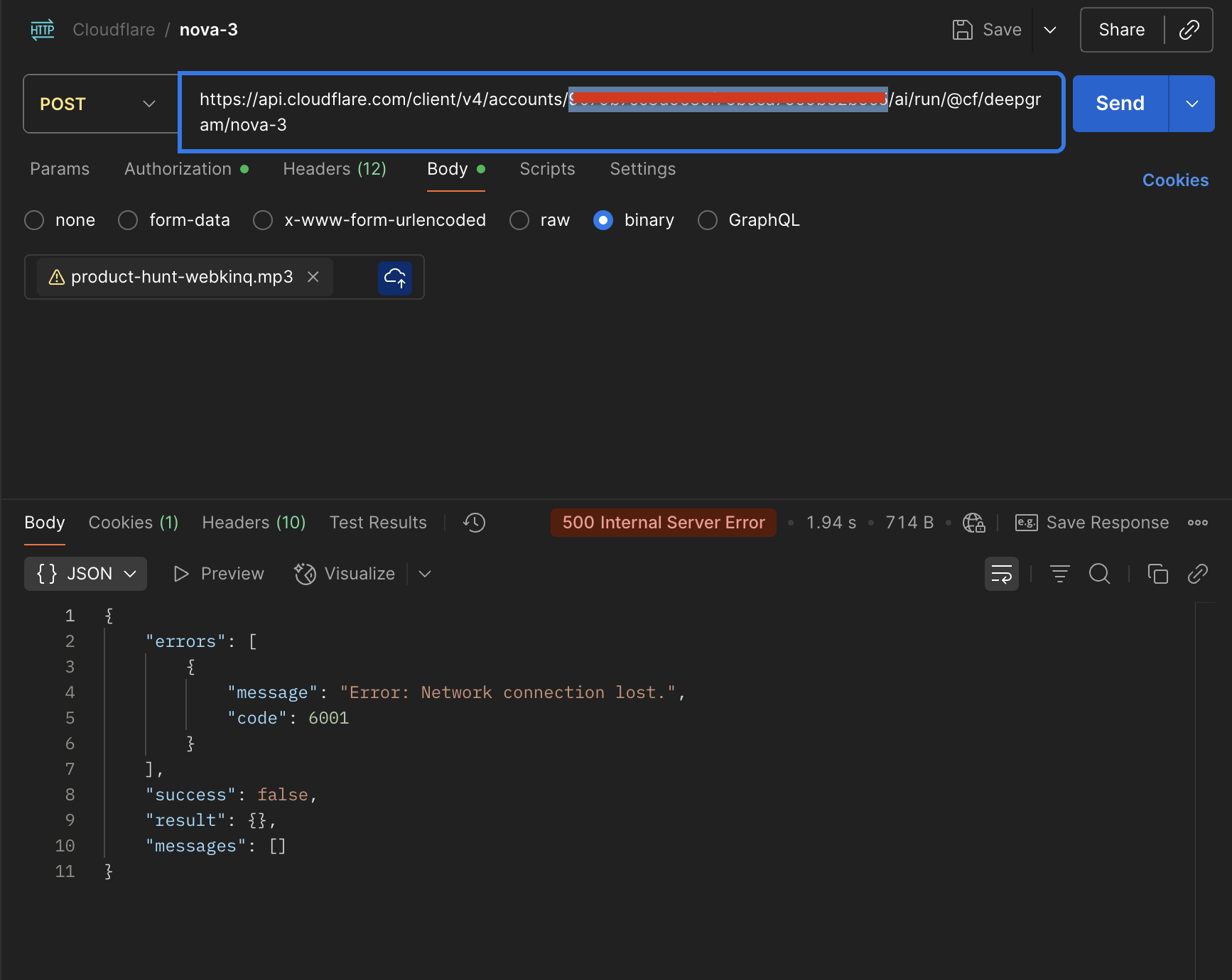The image size is (1232, 980).
Task: Click the Cookies link
Action: click(1174, 180)
